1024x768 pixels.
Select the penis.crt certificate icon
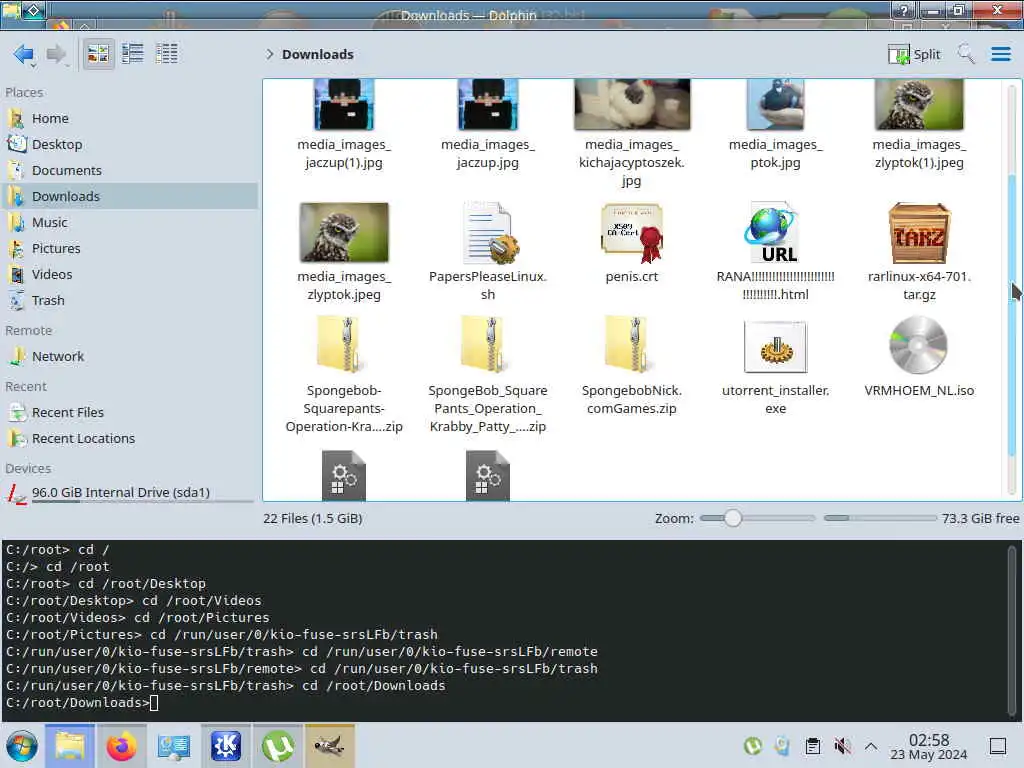tap(632, 232)
